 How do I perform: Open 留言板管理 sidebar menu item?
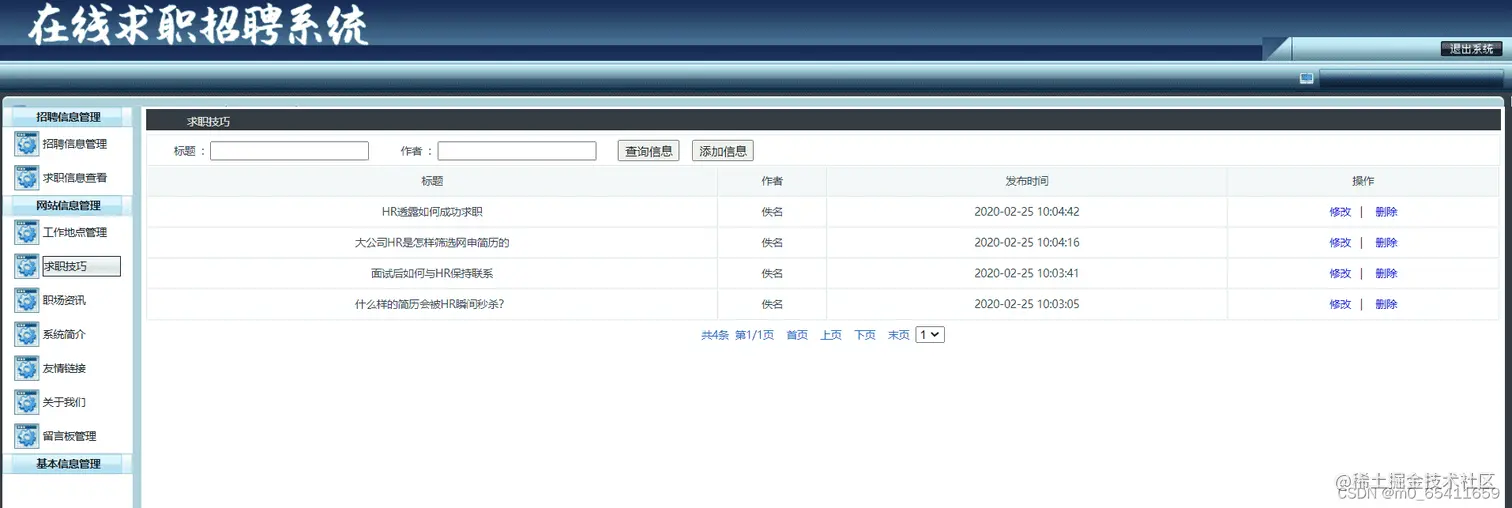click(70, 437)
